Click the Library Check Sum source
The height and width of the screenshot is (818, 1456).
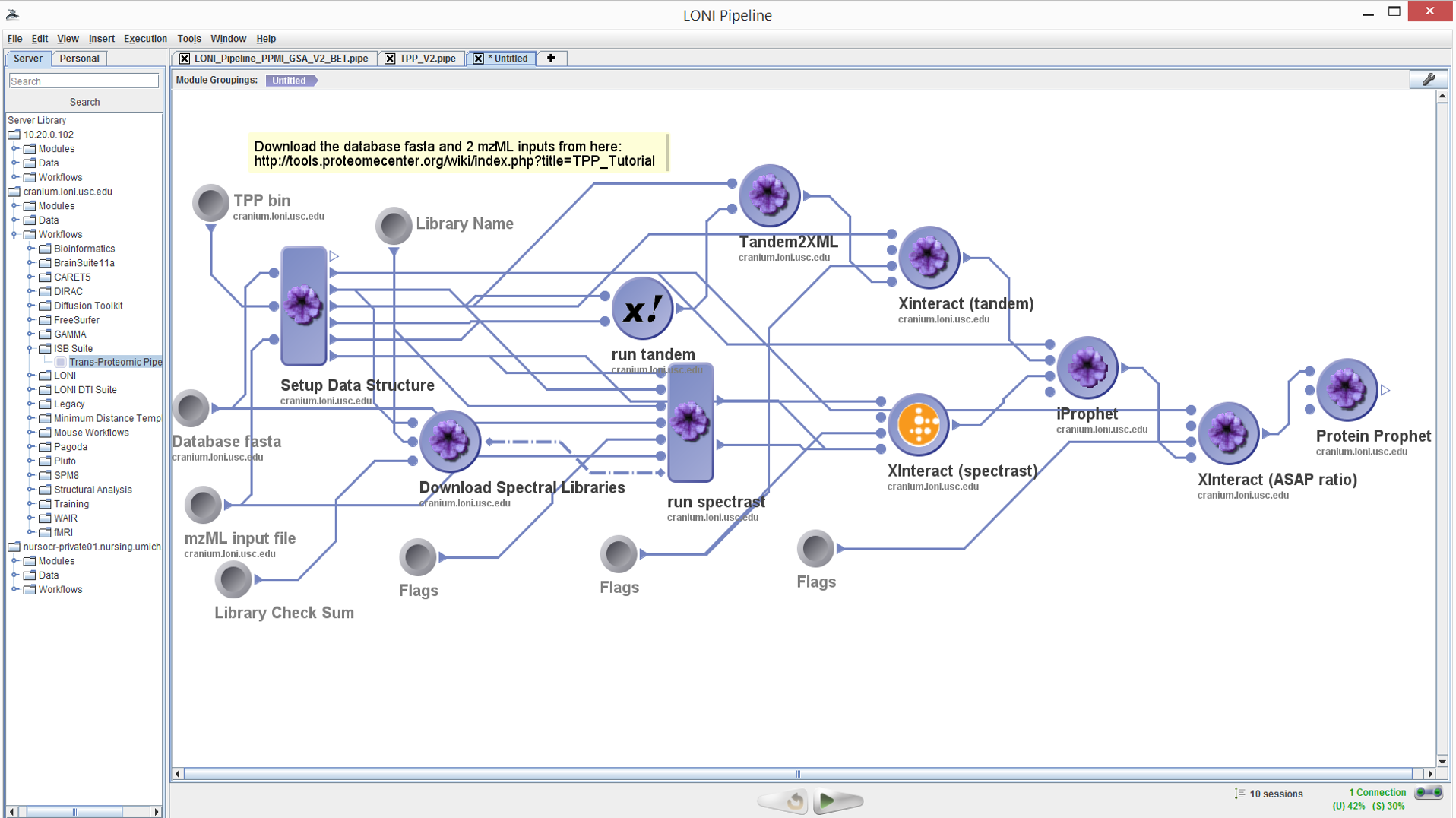click(x=233, y=580)
